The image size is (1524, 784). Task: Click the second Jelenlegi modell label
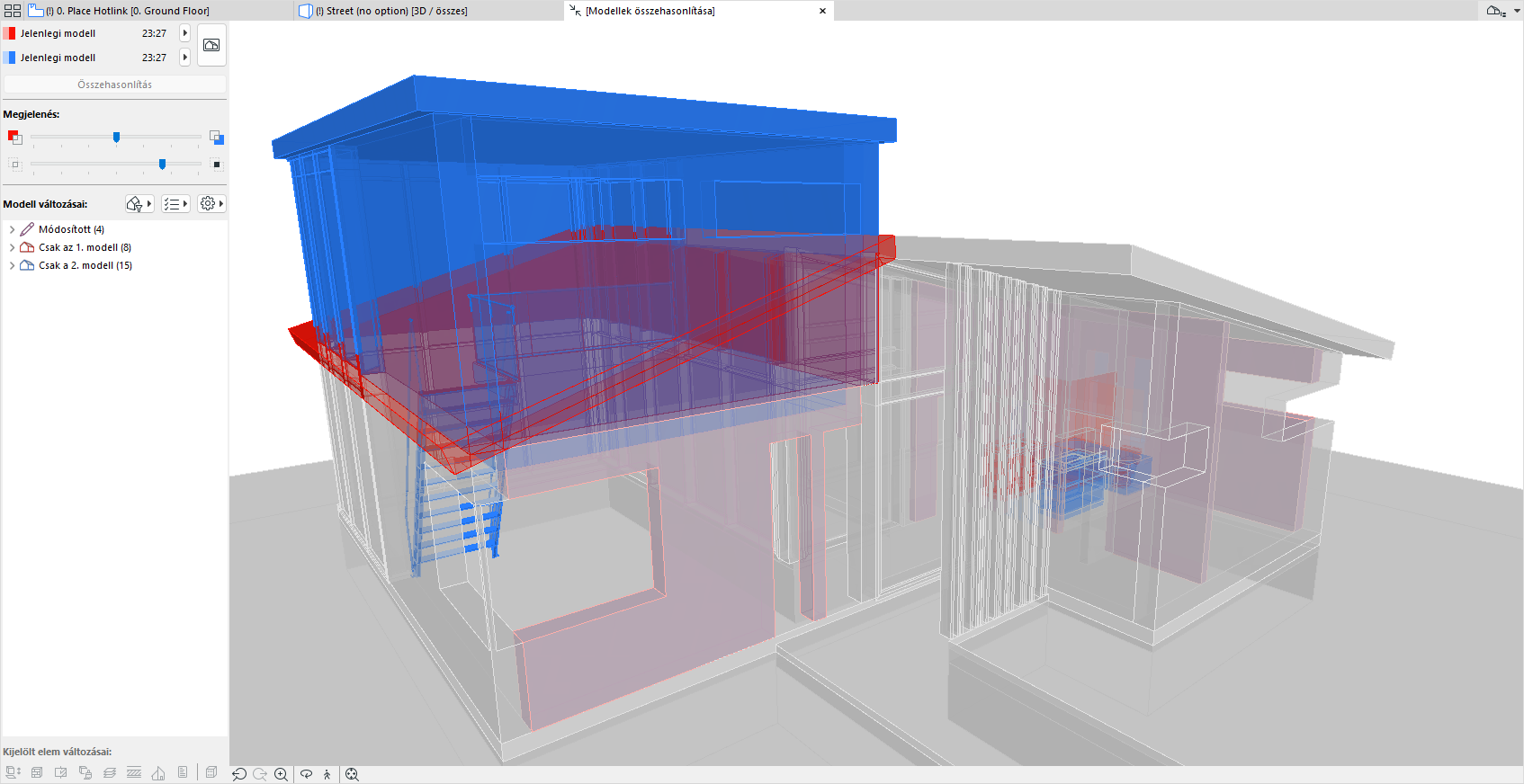click(x=58, y=58)
